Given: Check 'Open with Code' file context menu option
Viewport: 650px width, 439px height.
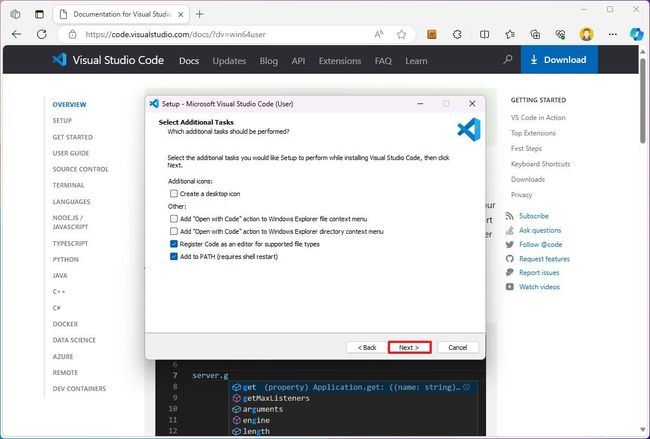Looking at the screenshot, I should click(174, 218).
